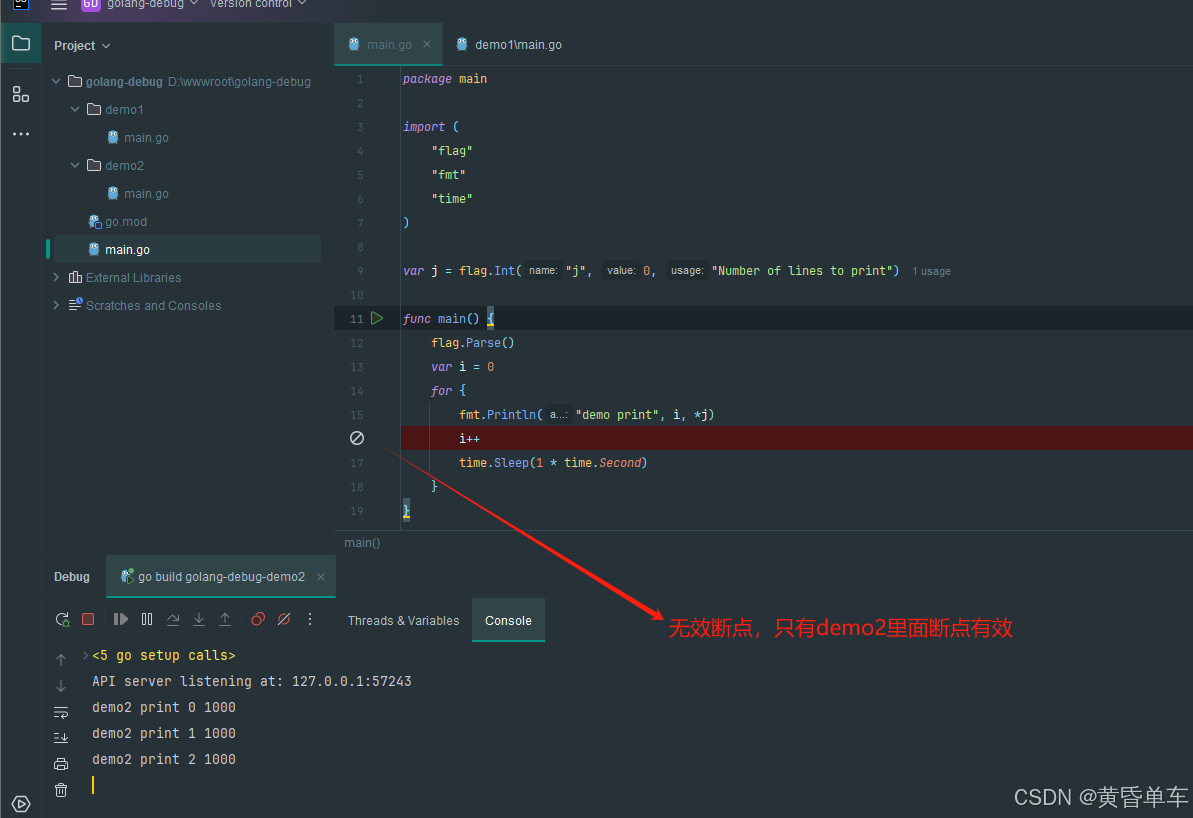This screenshot has height=818, width=1193.
Task: Expand the folded go setup calls
Action: (x=85, y=655)
